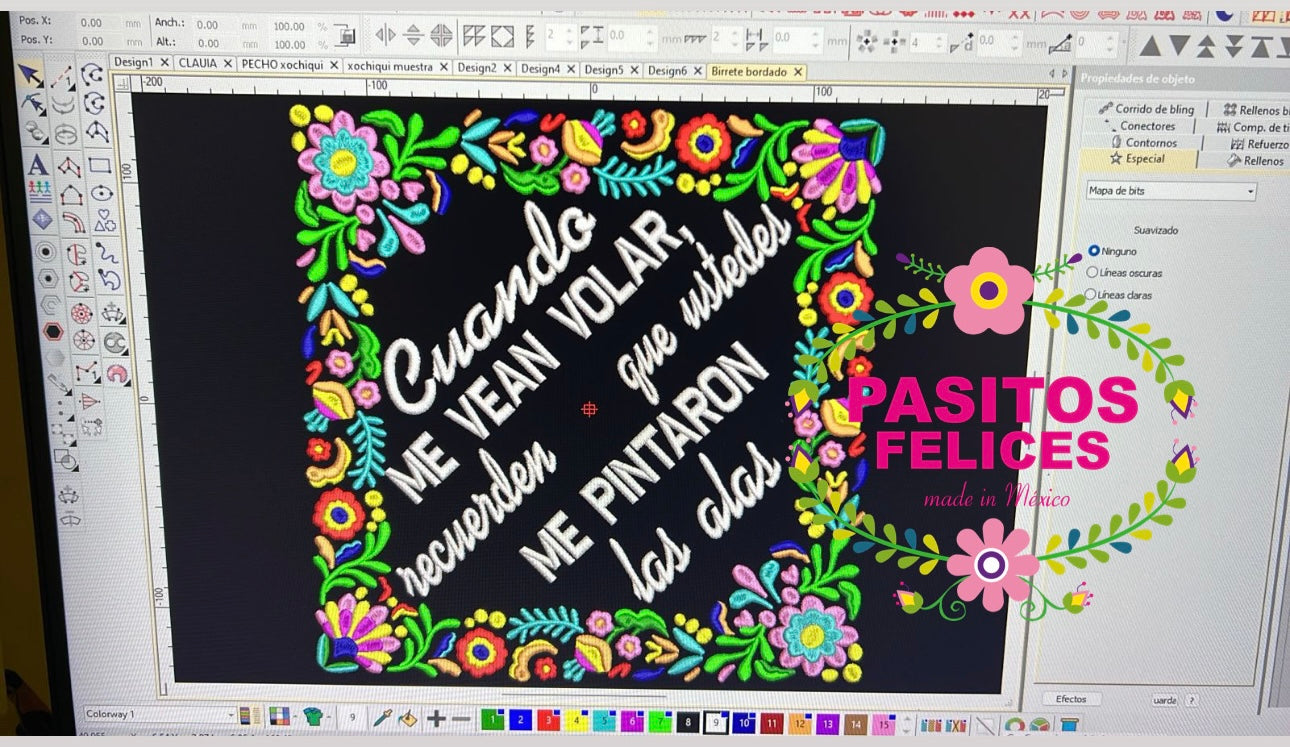Select the Ninguno smoothing option
The image size is (1290, 747).
coord(1093,251)
